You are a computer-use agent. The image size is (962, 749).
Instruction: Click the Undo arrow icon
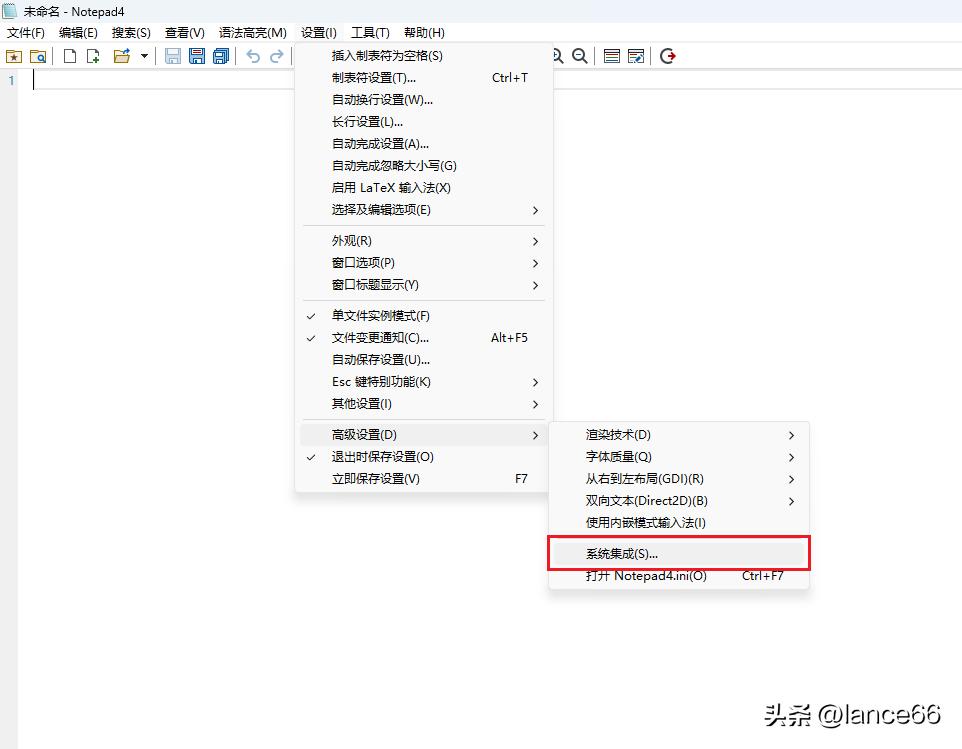click(253, 56)
